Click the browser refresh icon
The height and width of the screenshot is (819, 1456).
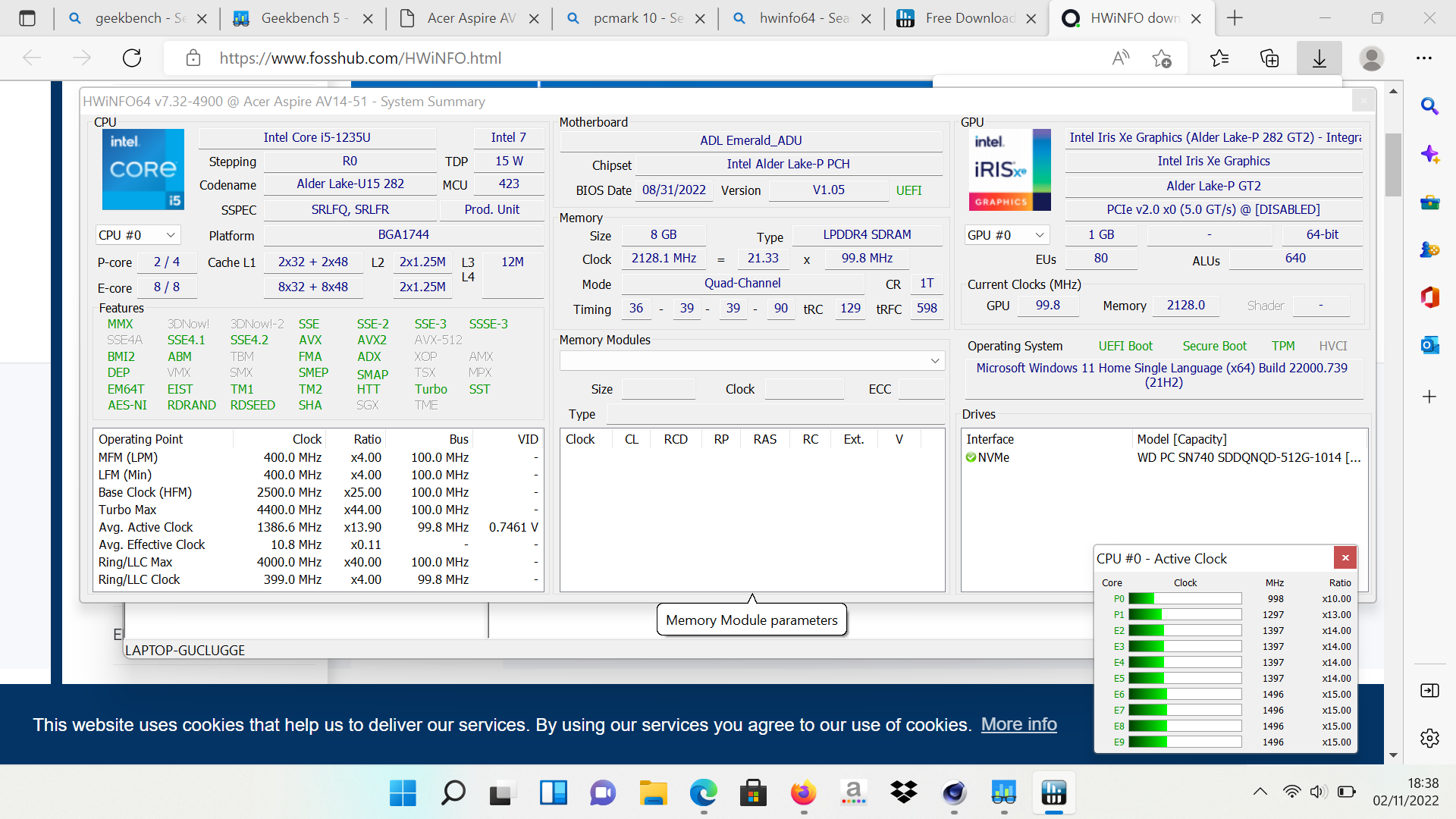[x=132, y=58]
